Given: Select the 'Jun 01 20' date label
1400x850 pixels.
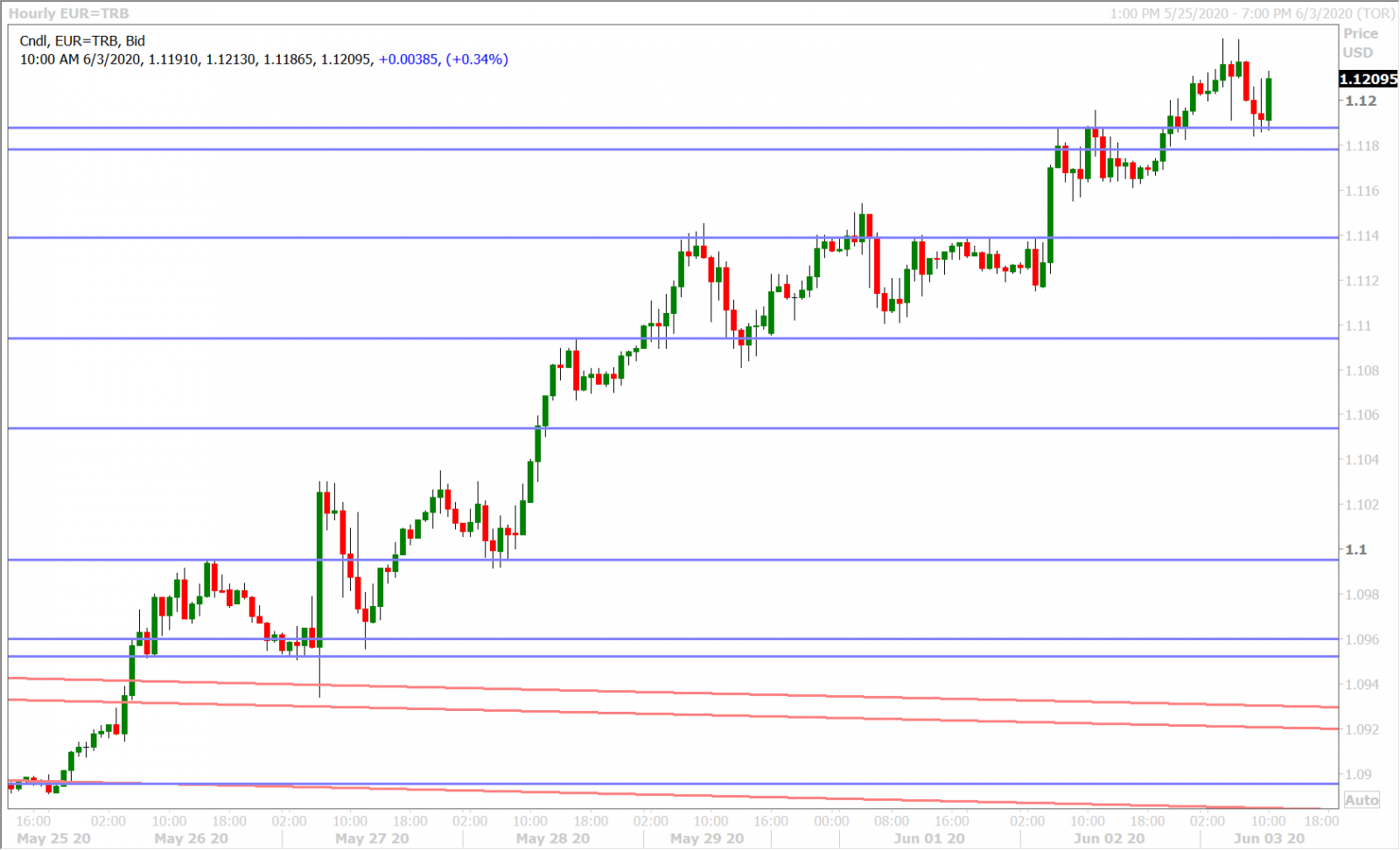Looking at the screenshot, I should tap(929, 839).
